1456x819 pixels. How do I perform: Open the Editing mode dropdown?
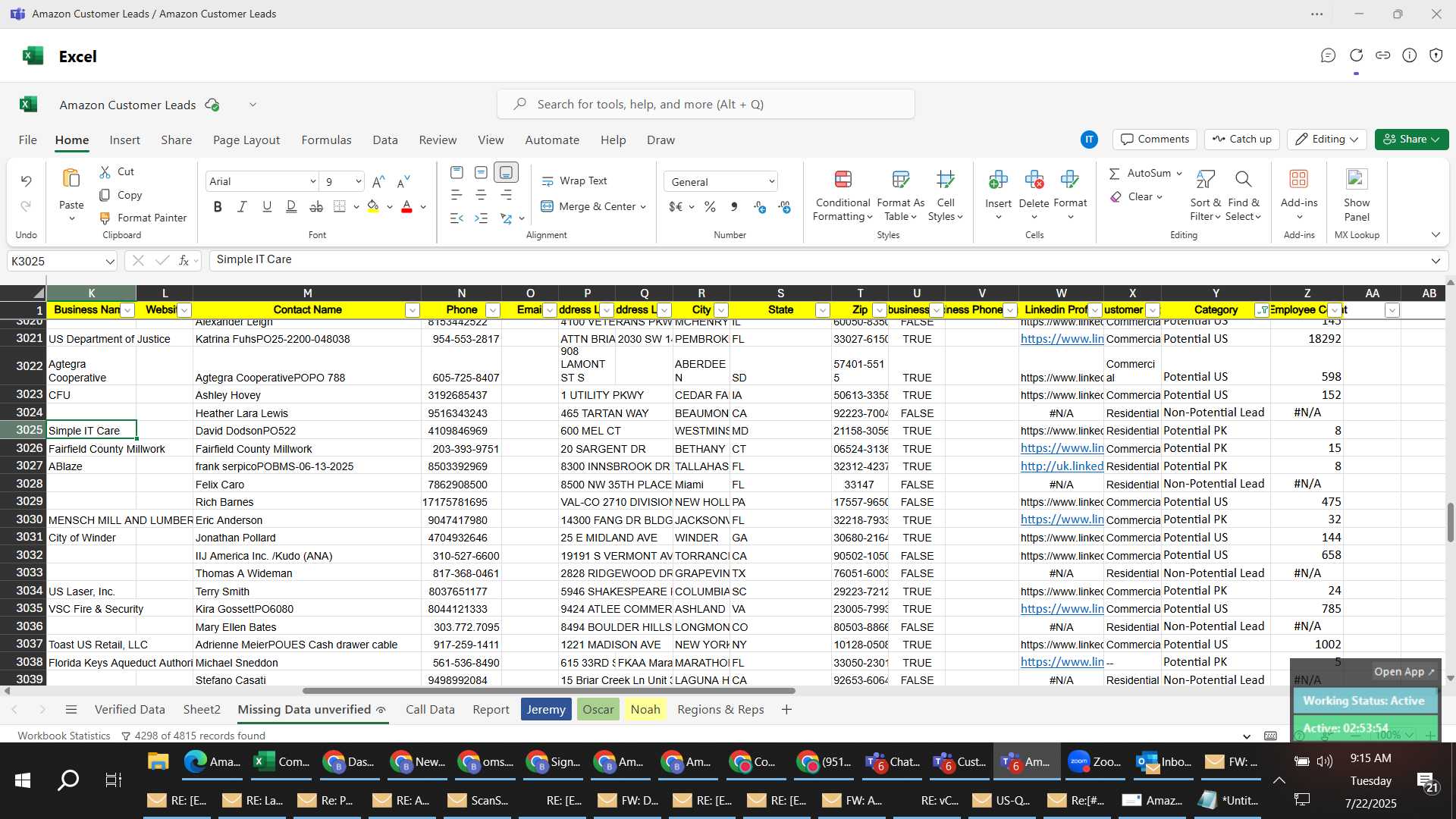(x=1327, y=139)
